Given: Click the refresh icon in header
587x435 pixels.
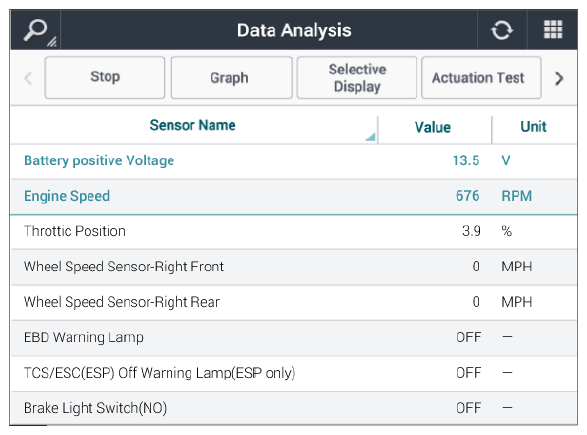Looking at the screenshot, I should (502, 30).
